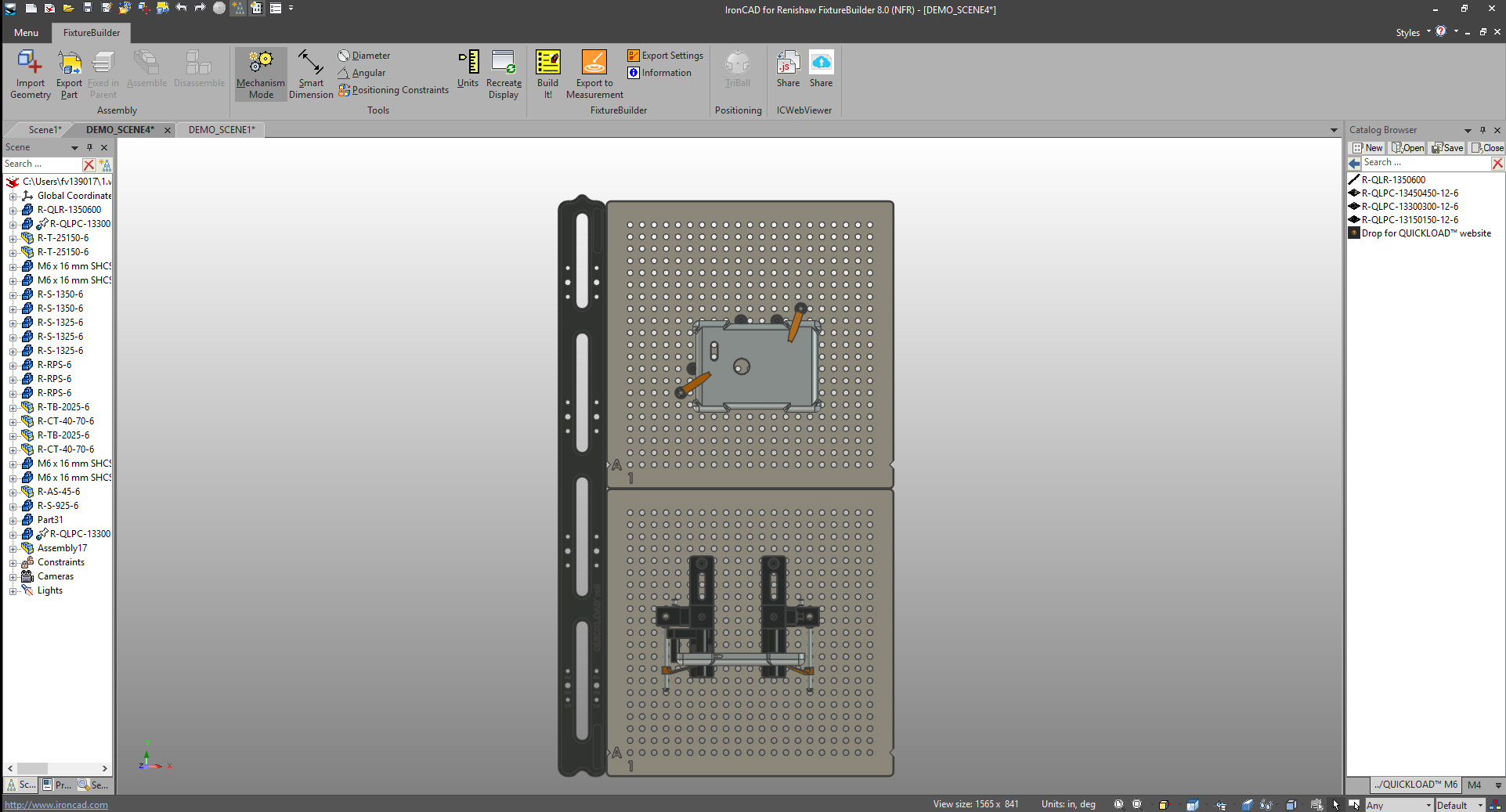Open the Smart Dimension tool
The height and width of the screenshot is (812, 1506).
311,63
